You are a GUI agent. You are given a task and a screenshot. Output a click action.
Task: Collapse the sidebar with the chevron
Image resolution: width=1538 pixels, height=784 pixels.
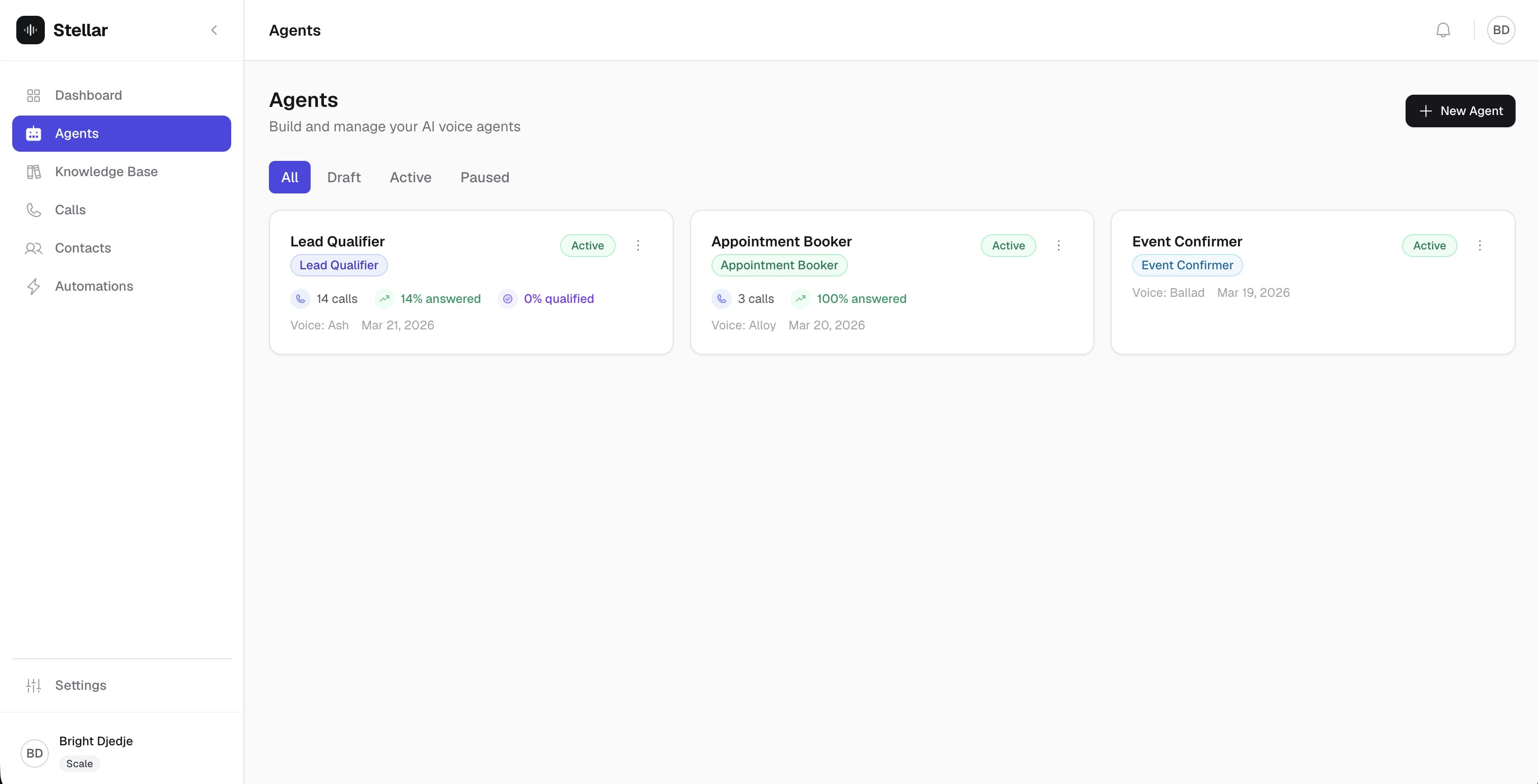(x=214, y=30)
